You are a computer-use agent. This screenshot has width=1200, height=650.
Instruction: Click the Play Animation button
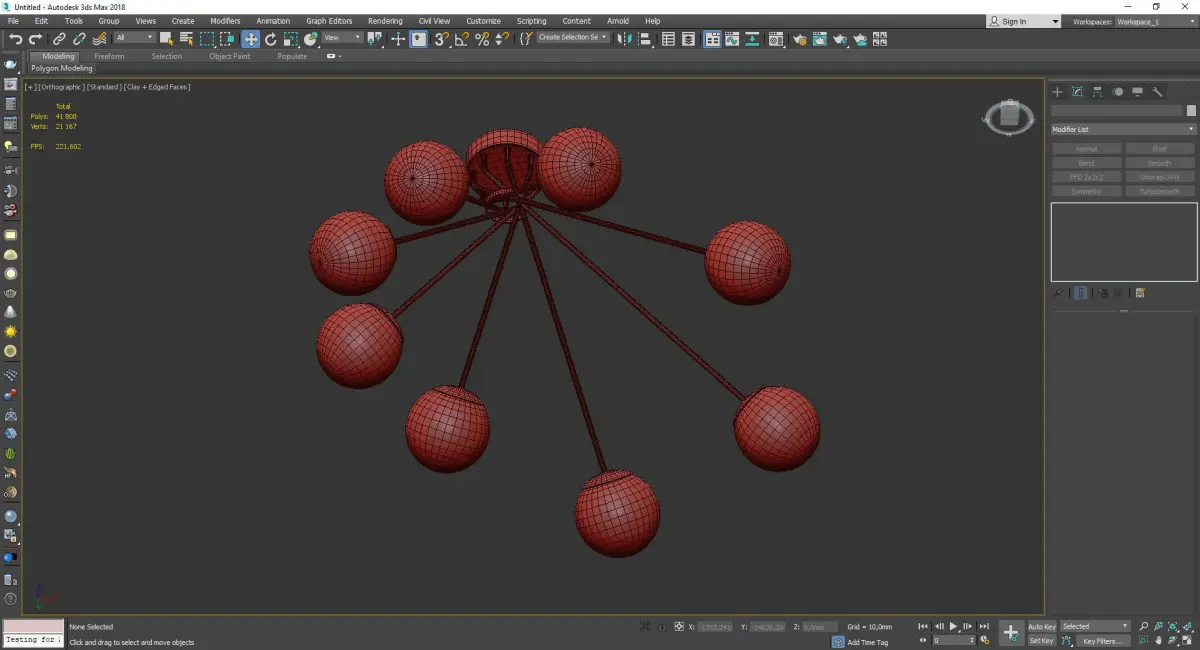tap(954, 627)
